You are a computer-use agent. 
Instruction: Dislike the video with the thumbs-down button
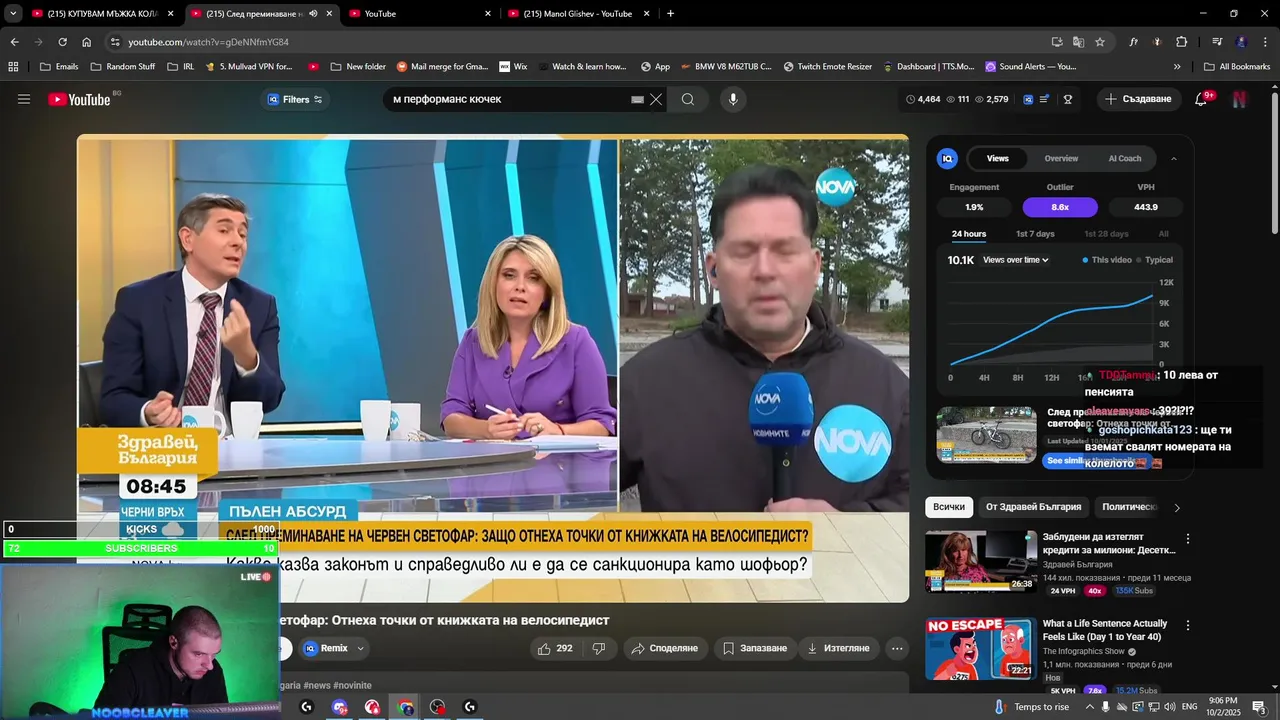pyautogui.click(x=599, y=648)
